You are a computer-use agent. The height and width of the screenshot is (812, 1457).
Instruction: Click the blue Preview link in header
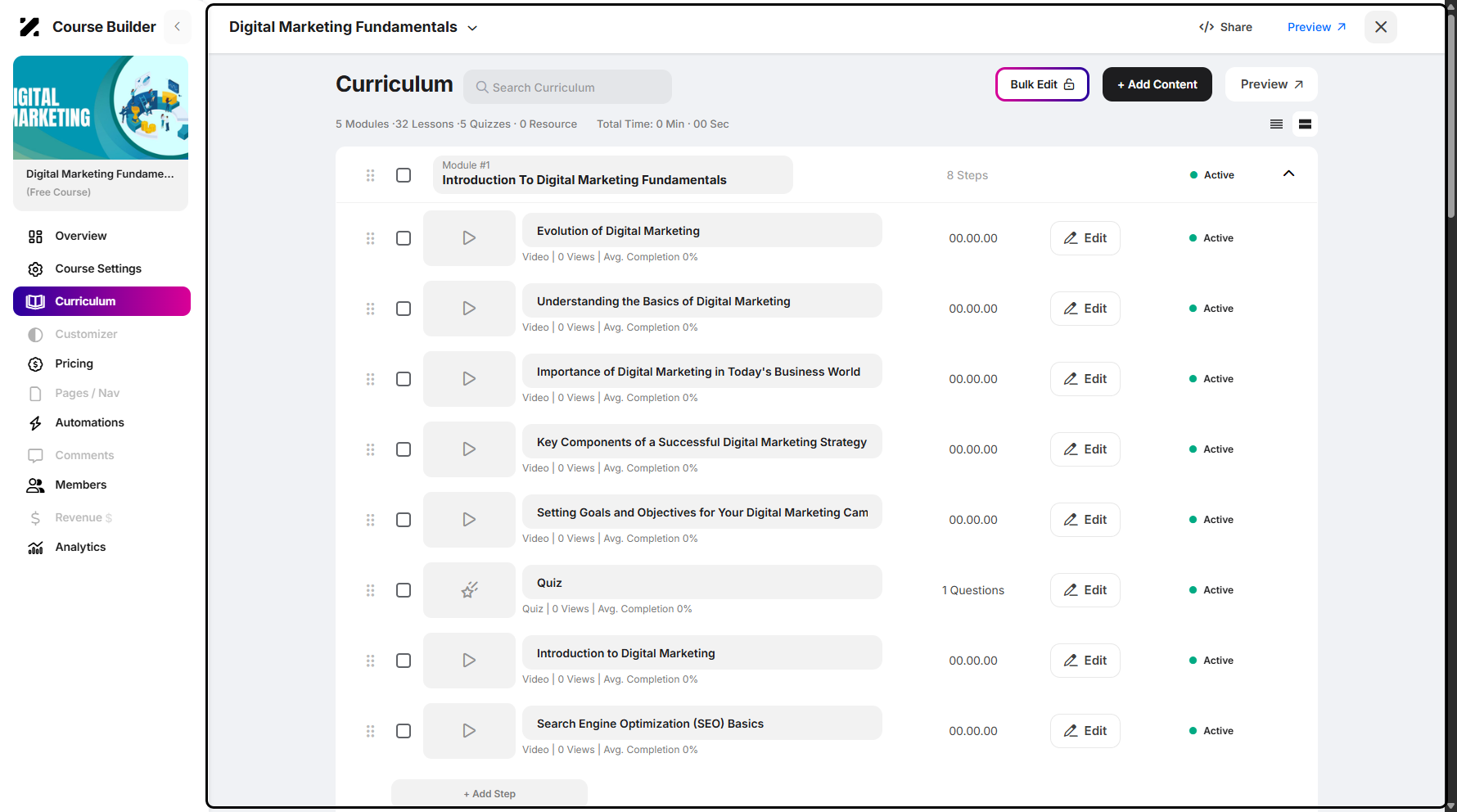point(1316,27)
